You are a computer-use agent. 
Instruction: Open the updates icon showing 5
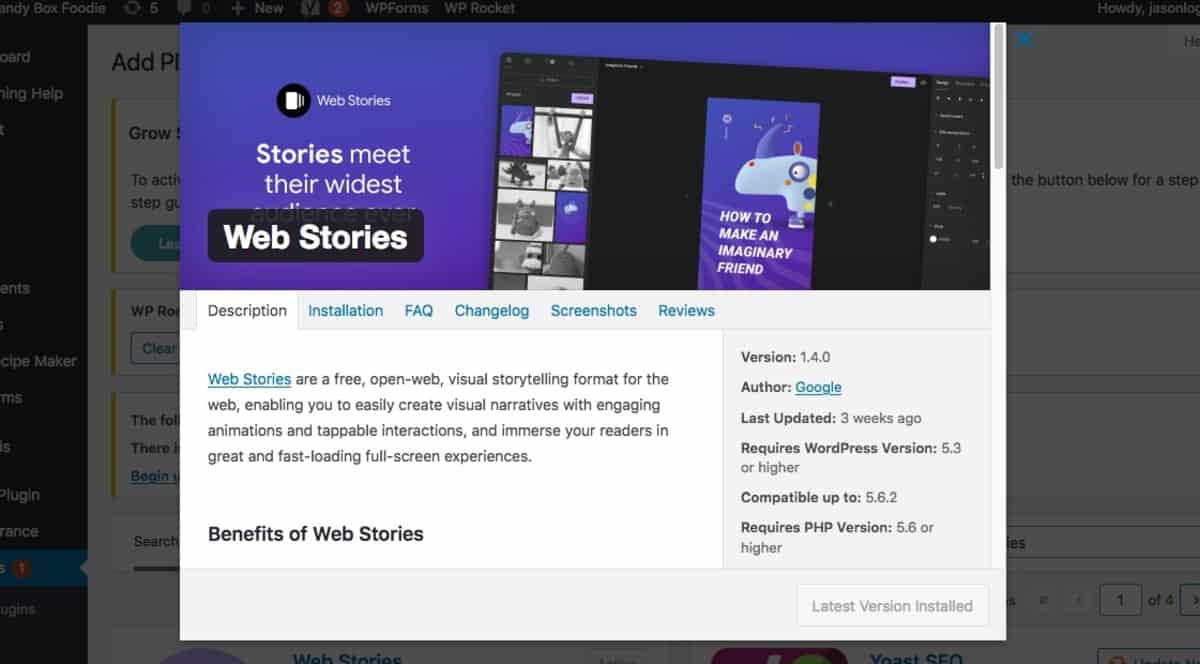coord(140,8)
